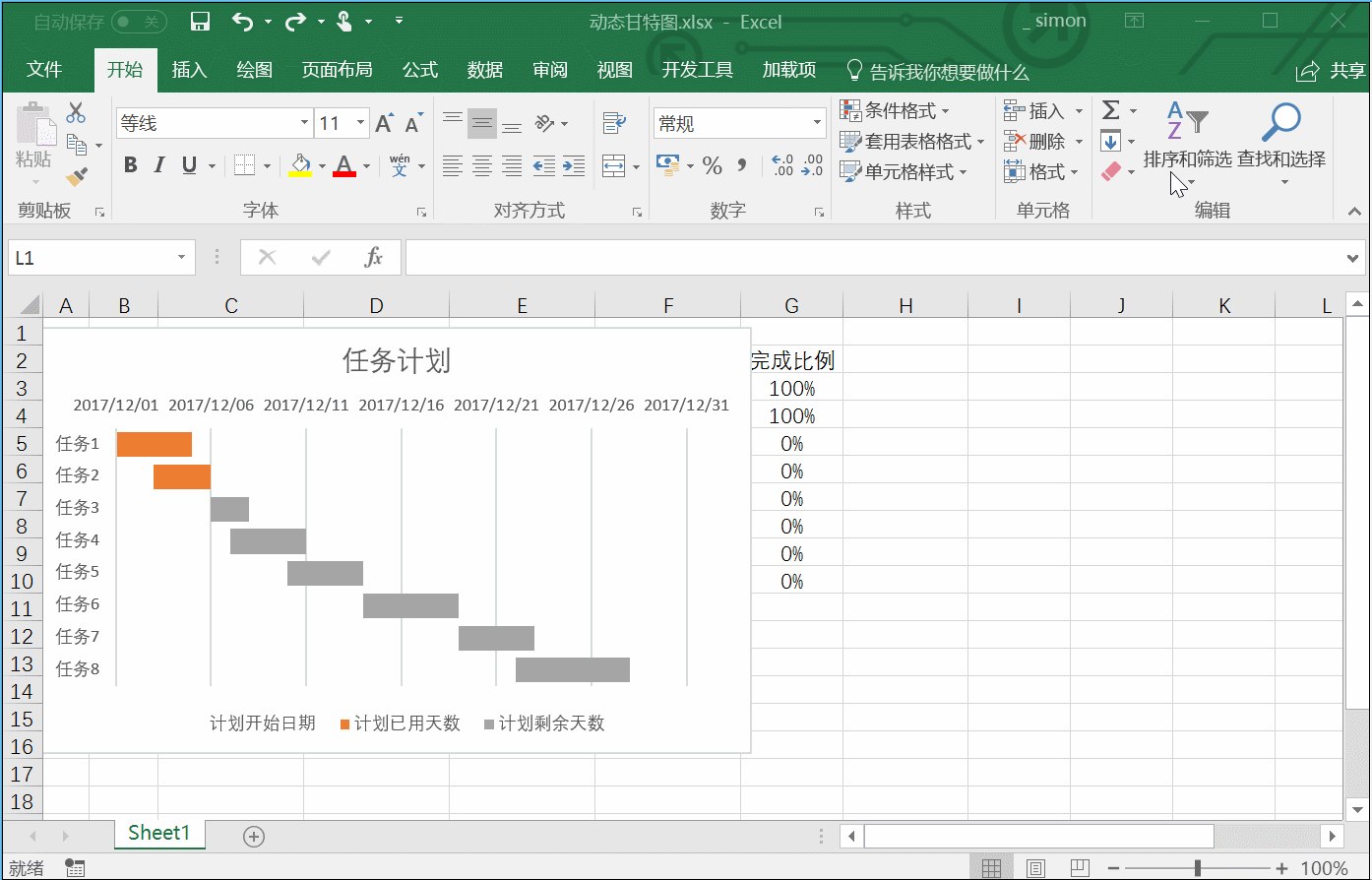
Task: Decrease font size with smaller A icon
Action: point(413,123)
